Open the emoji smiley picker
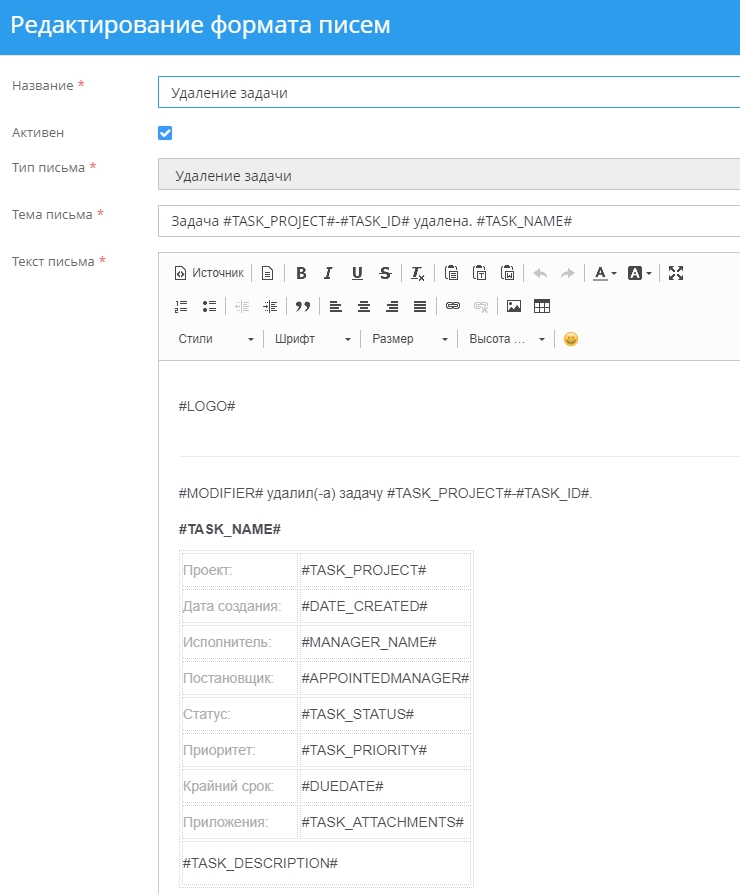The width and height of the screenshot is (740, 894). 571,339
